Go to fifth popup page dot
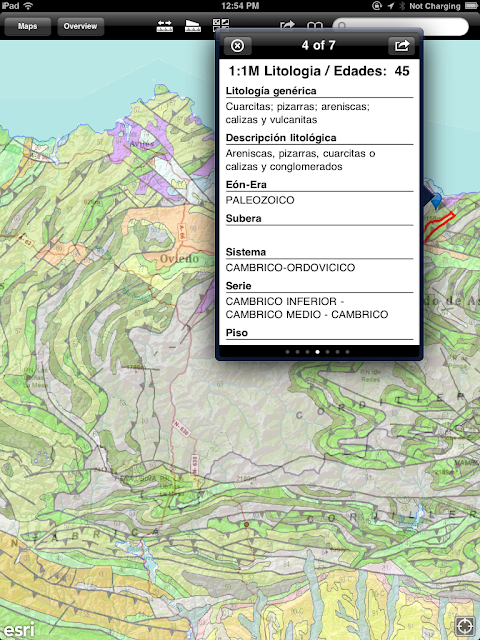This screenshot has width=480, height=640. coord(327,352)
